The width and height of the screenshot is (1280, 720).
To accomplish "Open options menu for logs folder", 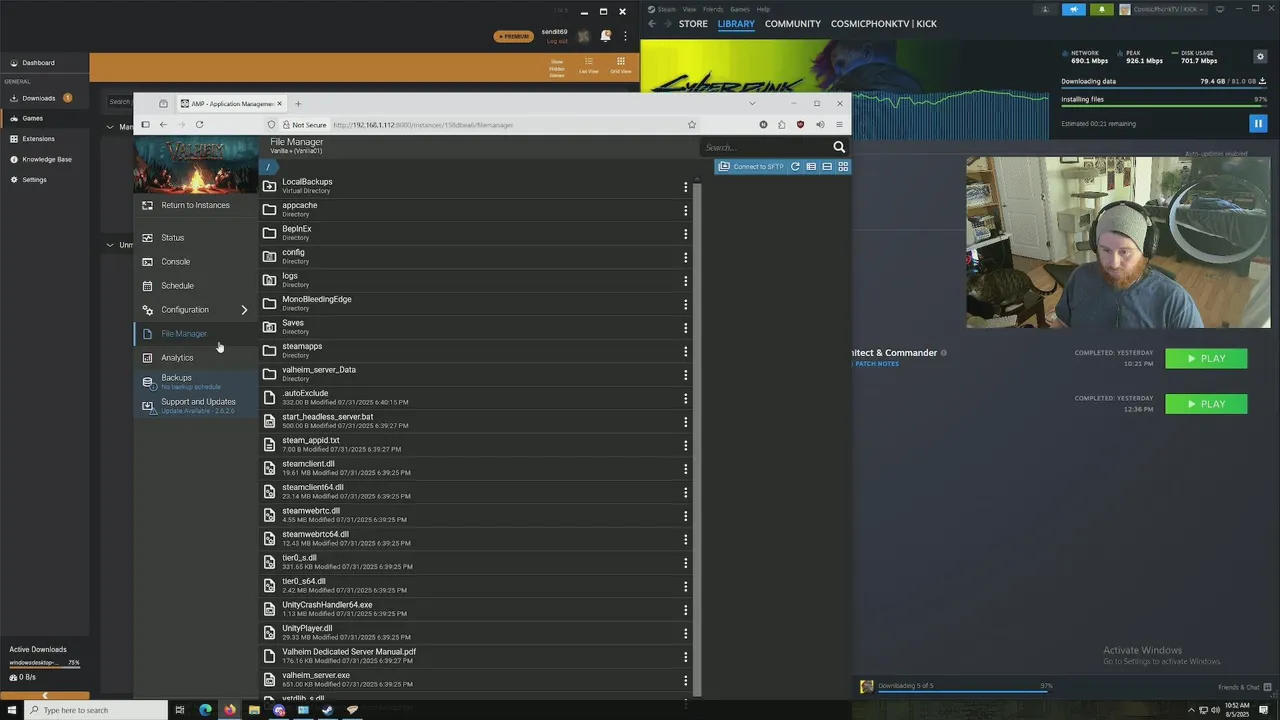I will pyautogui.click(x=685, y=281).
